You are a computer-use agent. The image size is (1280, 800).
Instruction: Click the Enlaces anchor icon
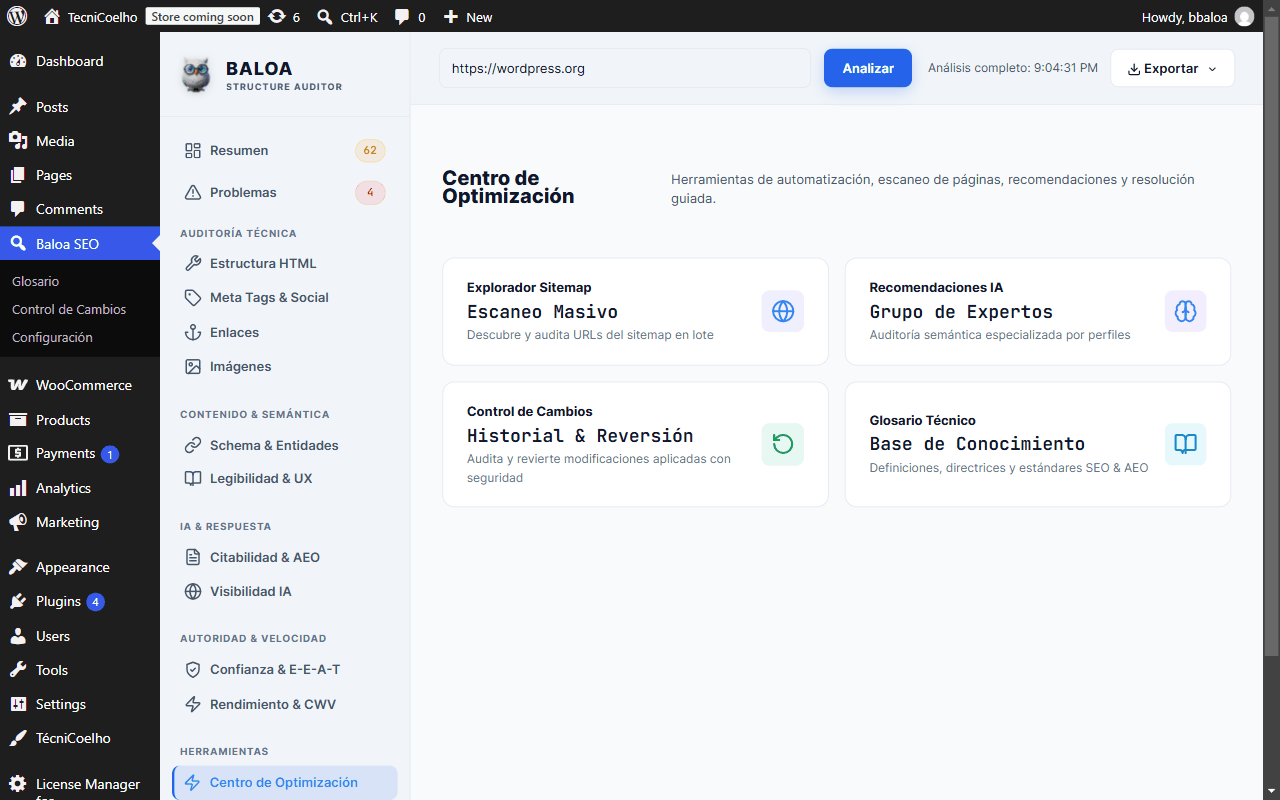pyautogui.click(x=193, y=332)
